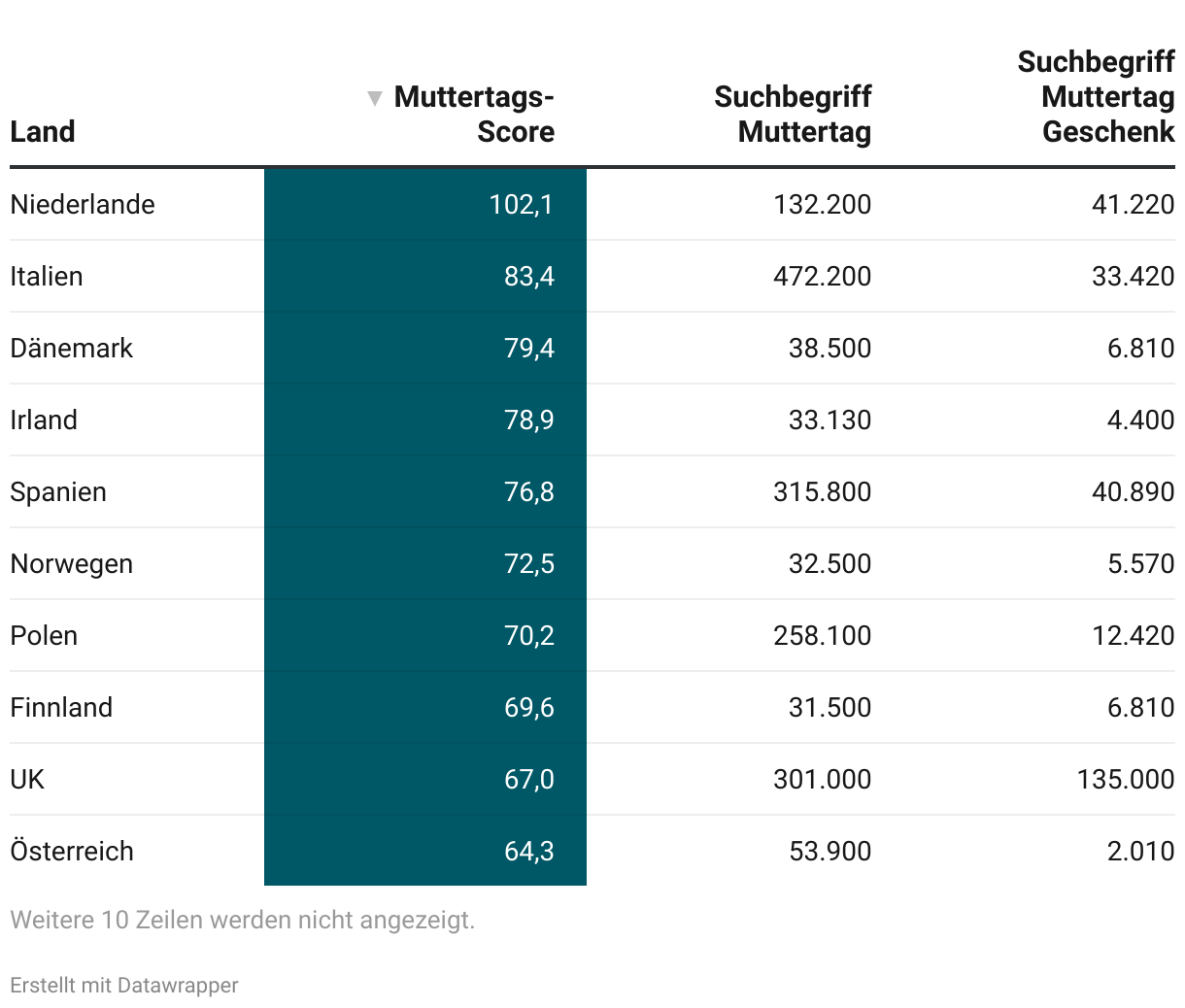Select the Italien row label
The height and width of the screenshot is (1008, 1185).
click(x=47, y=276)
